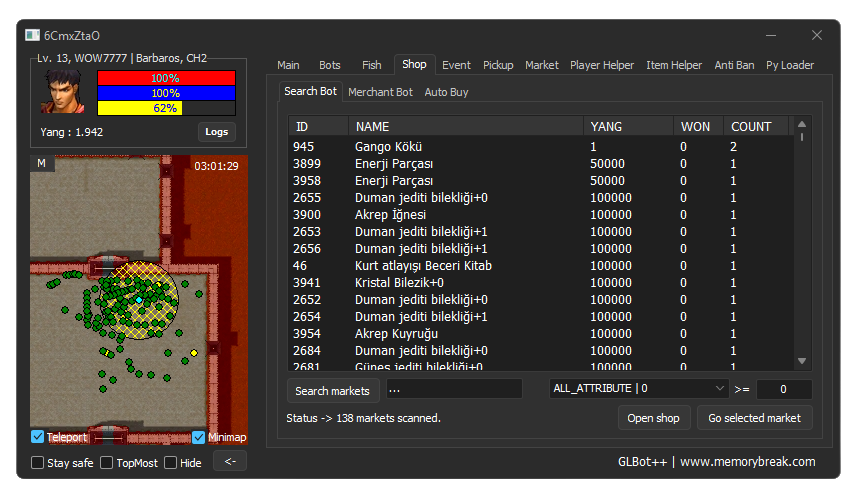Viewport: 859px width, 495px height.
Task: Select row ID 2653 Duman jediti bilekliği+1
Action: pos(541,232)
